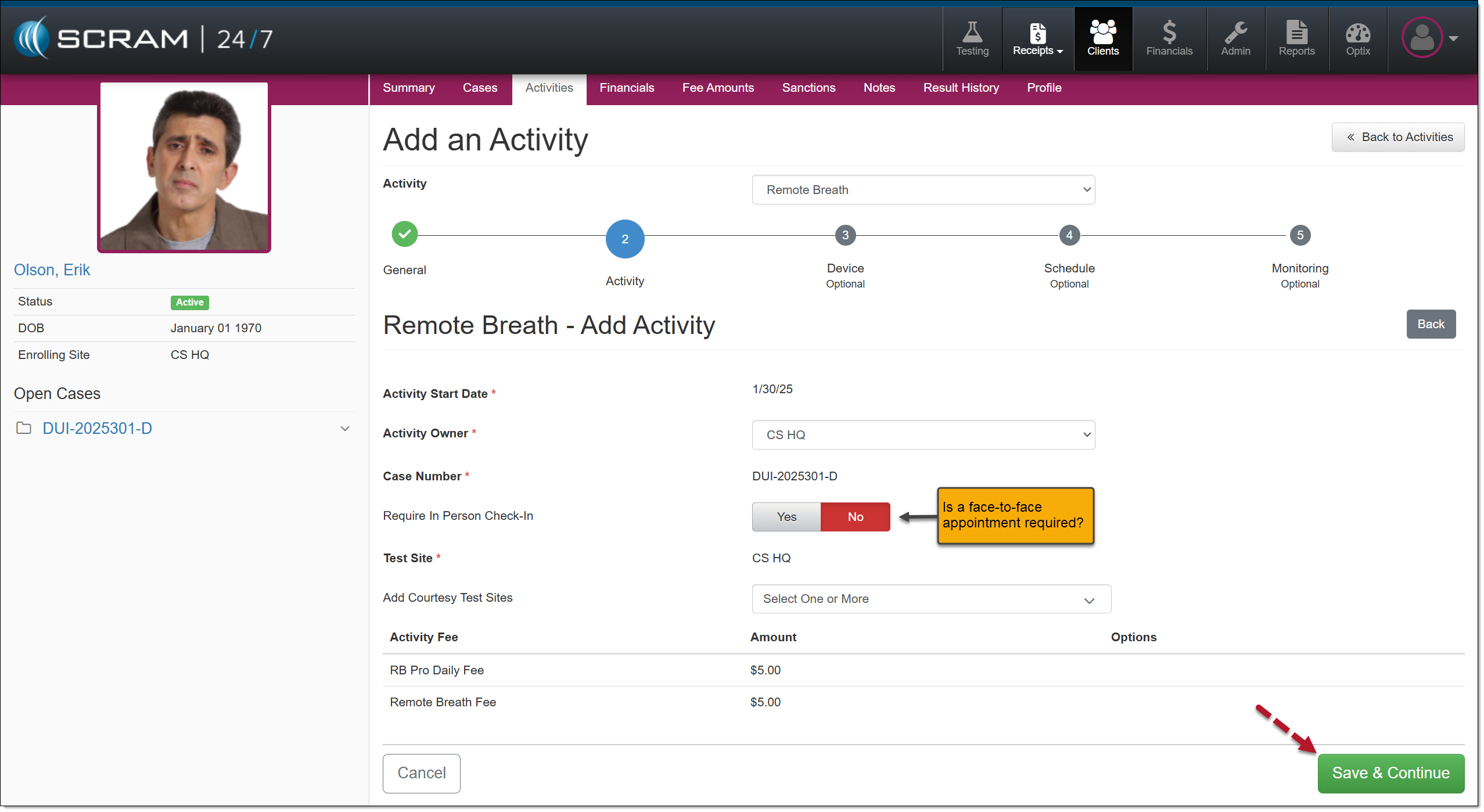The image size is (1484, 812).
Task: Open the Activity Owner CS HQ dropdown
Action: 923,435
